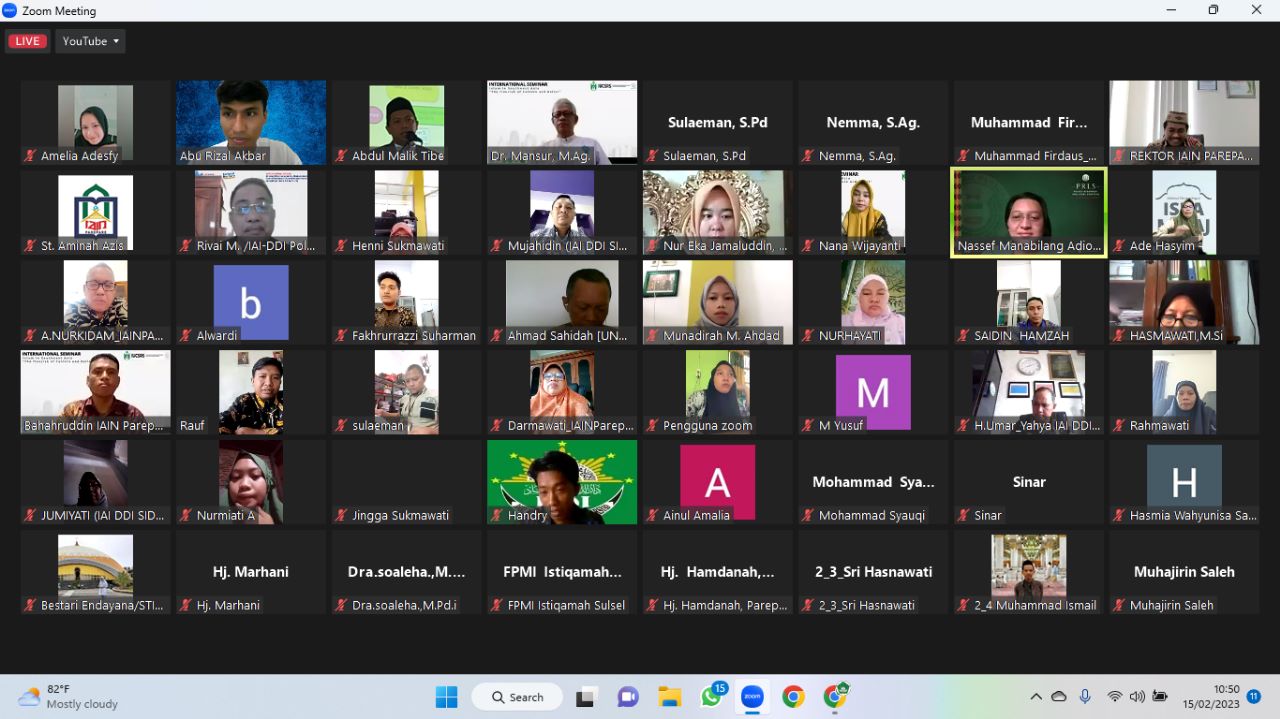The width and height of the screenshot is (1280, 719).
Task: Click the microphone icon in system tray
Action: [1085, 697]
